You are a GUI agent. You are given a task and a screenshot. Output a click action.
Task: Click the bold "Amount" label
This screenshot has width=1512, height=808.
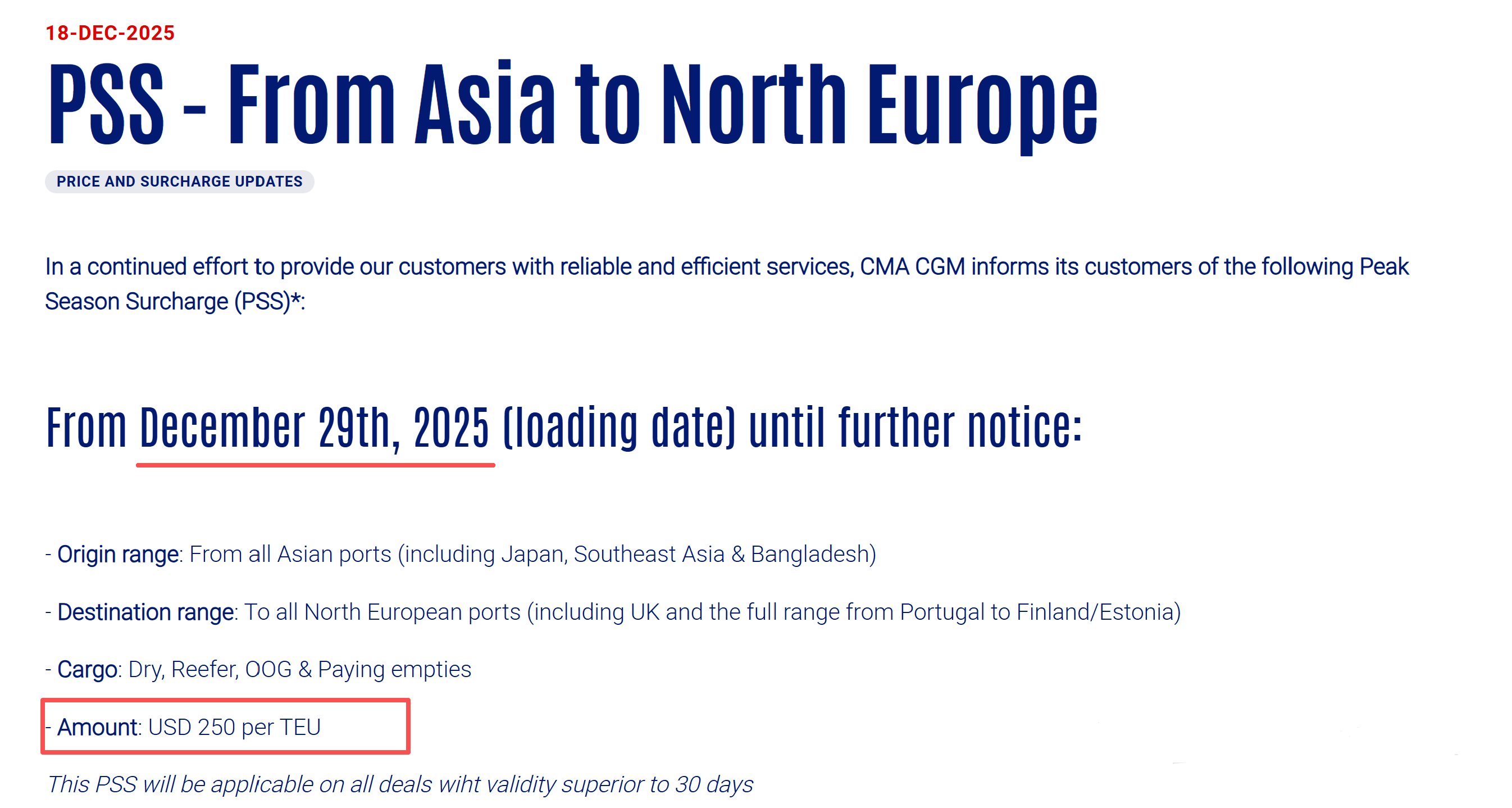(x=97, y=727)
